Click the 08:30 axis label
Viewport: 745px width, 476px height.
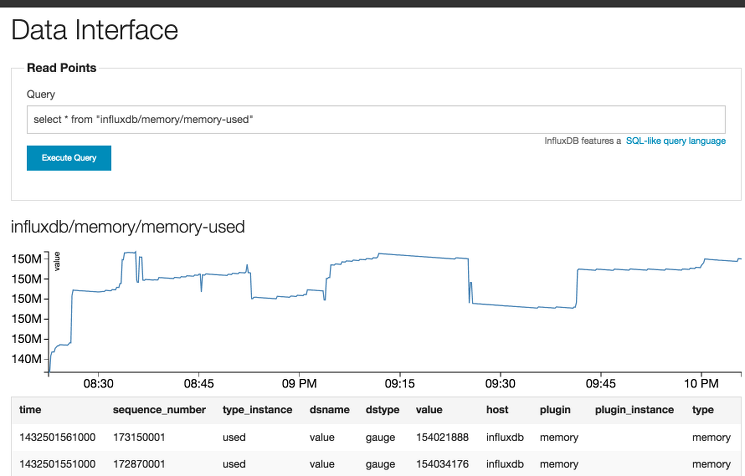pyautogui.click(x=98, y=383)
